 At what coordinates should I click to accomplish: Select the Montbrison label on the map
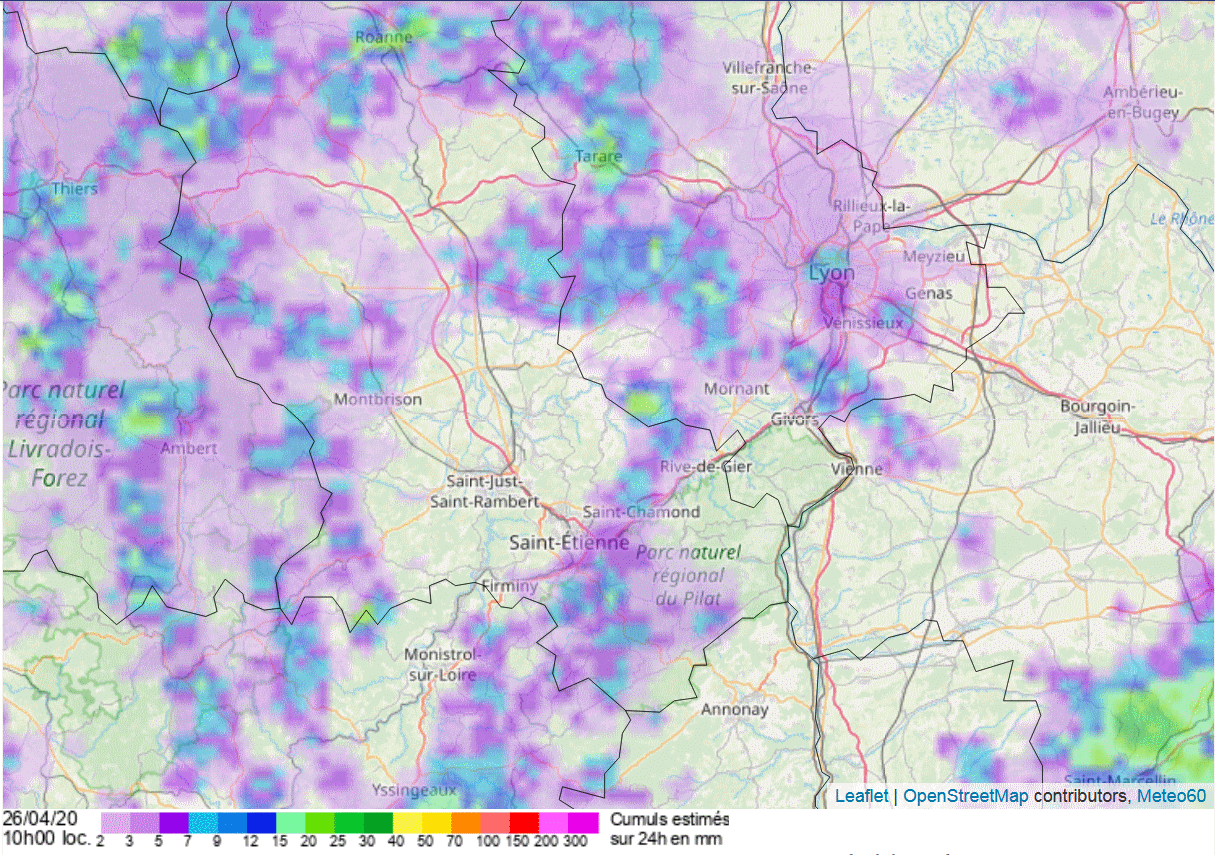[x=378, y=399]
